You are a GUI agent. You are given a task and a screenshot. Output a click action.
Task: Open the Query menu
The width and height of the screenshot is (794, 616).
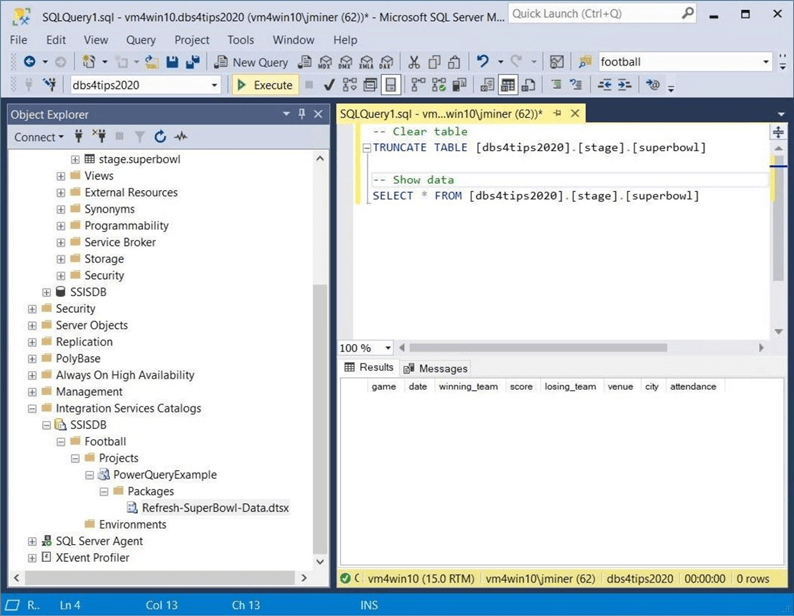pyautogui.click(x=140, y=40)
